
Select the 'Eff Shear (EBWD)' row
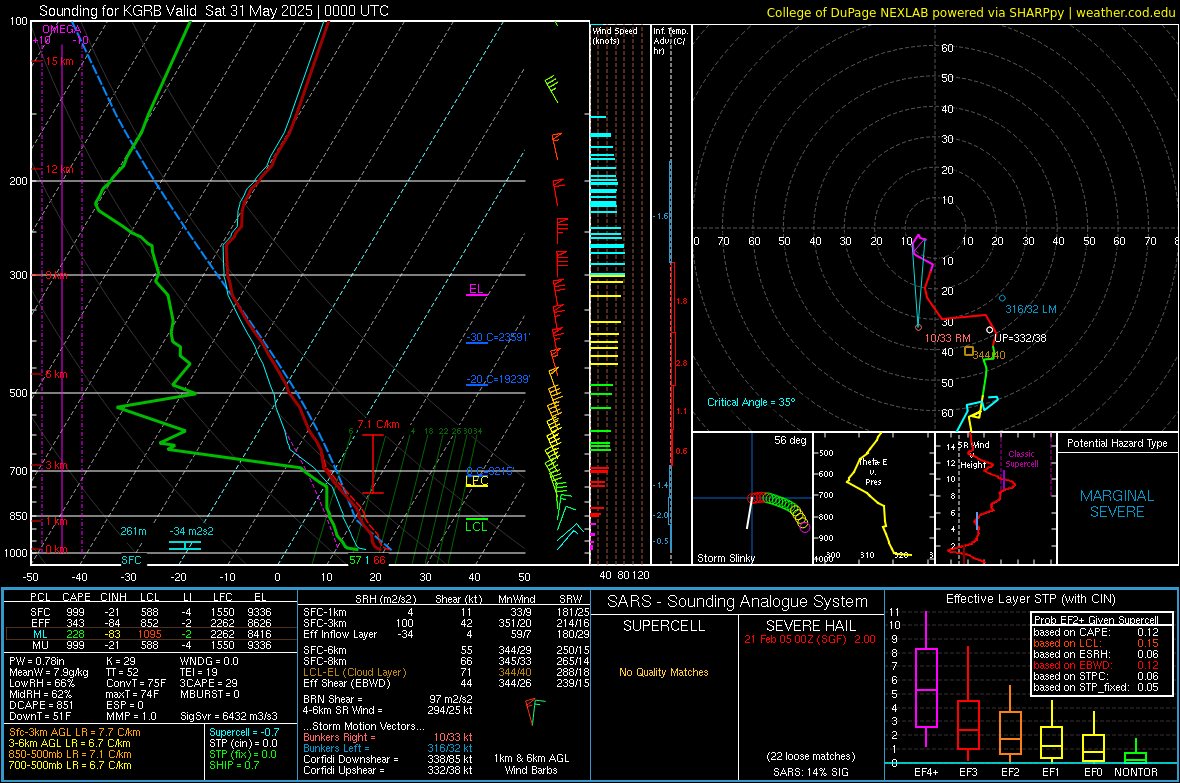[x=446, y=684]
